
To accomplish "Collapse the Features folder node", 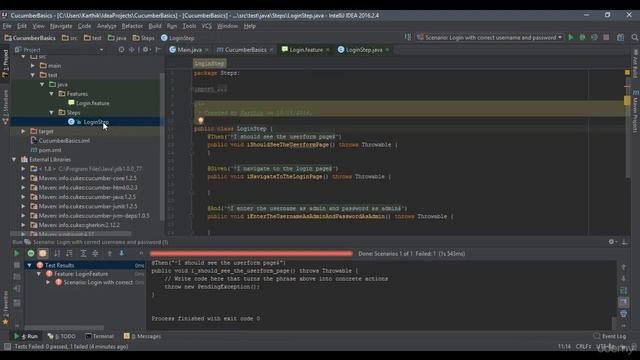I will [x=52, y=94].
